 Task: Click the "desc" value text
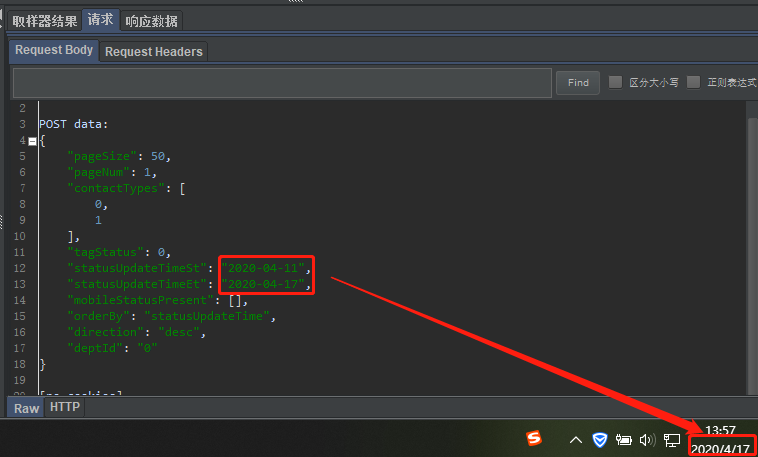[179, 332]
